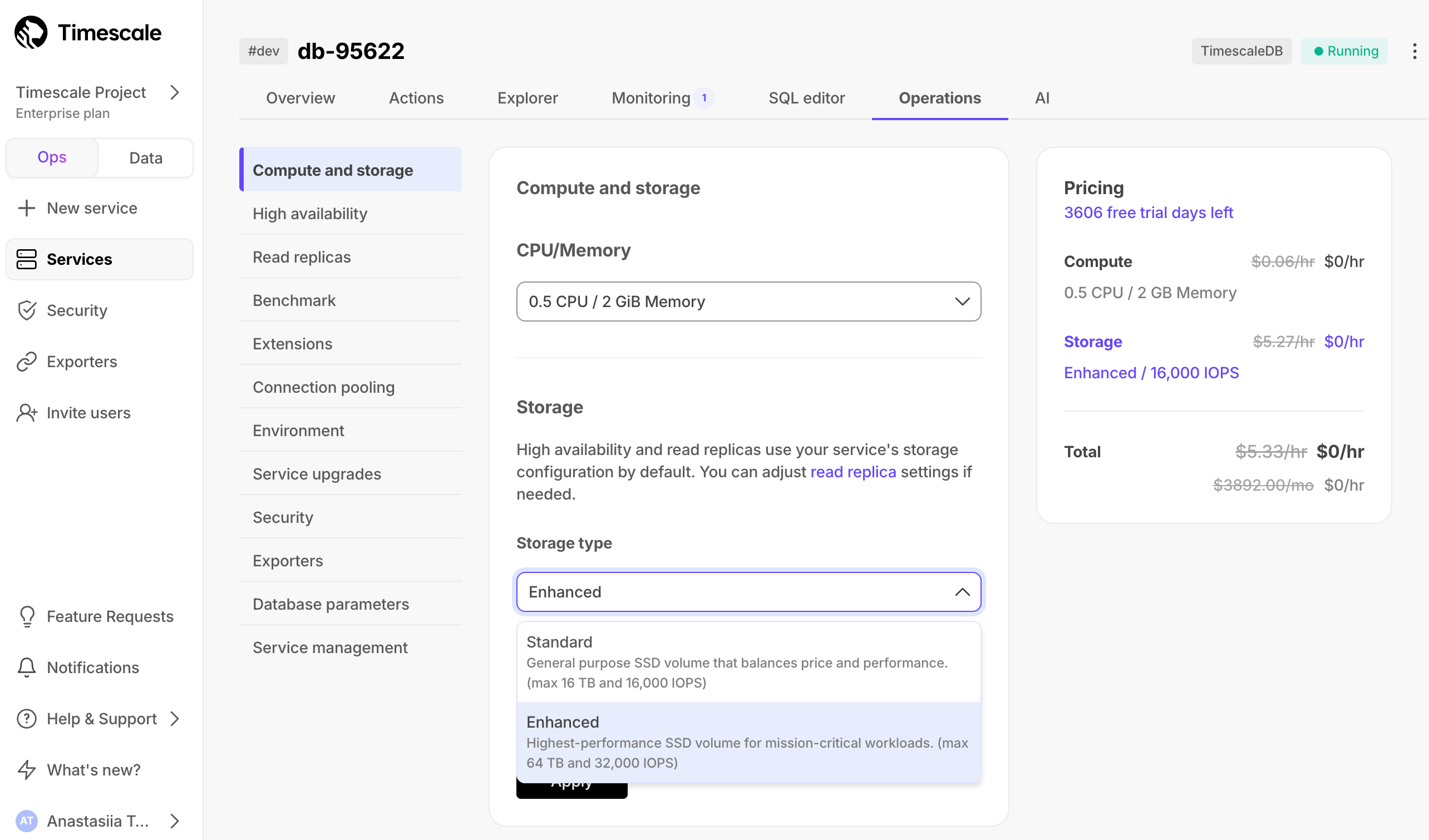Image resolution: width=1429 pixels, height=840 pixels.
Task: Select Benchmark in operations menu
Action: [x=351, y=300]
